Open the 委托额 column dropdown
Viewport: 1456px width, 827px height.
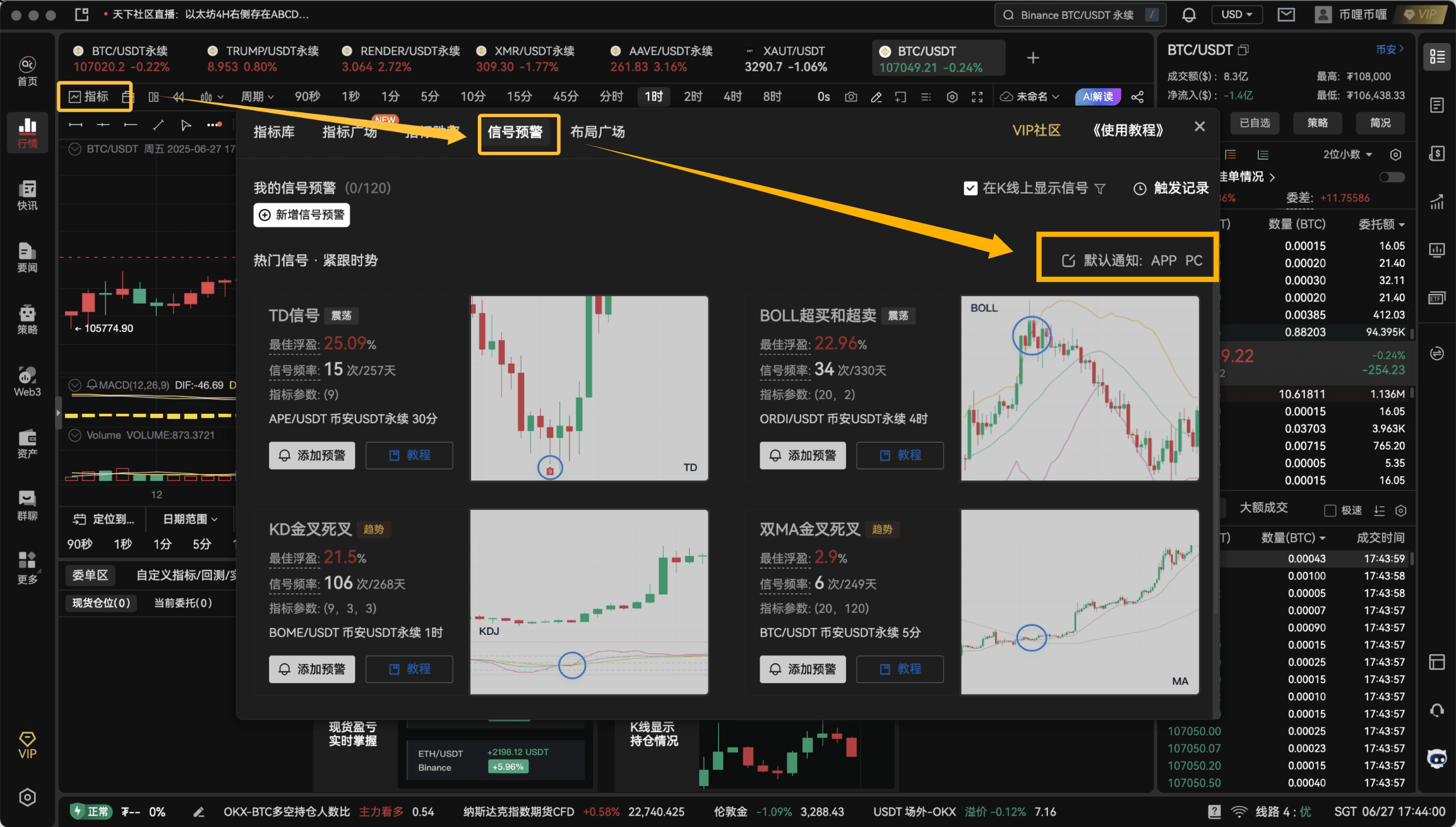[1381, 224]
